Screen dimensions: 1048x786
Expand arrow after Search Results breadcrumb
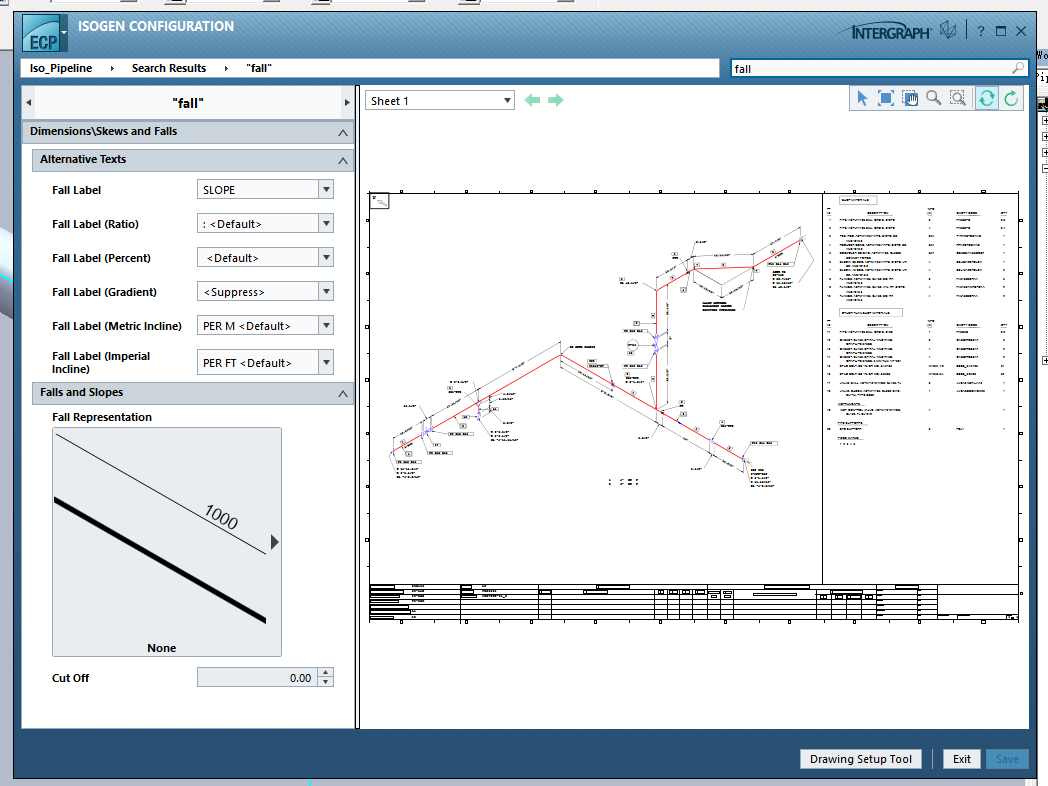click(226, 68)
